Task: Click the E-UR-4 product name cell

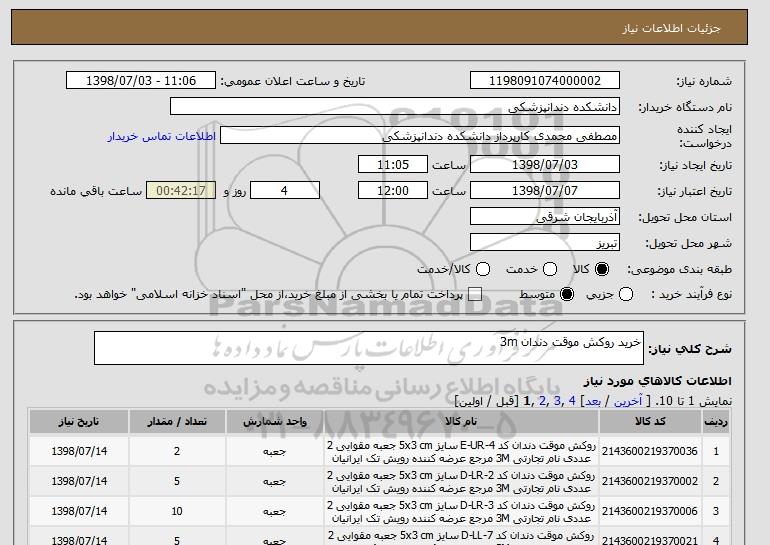Action: [461, 452]
